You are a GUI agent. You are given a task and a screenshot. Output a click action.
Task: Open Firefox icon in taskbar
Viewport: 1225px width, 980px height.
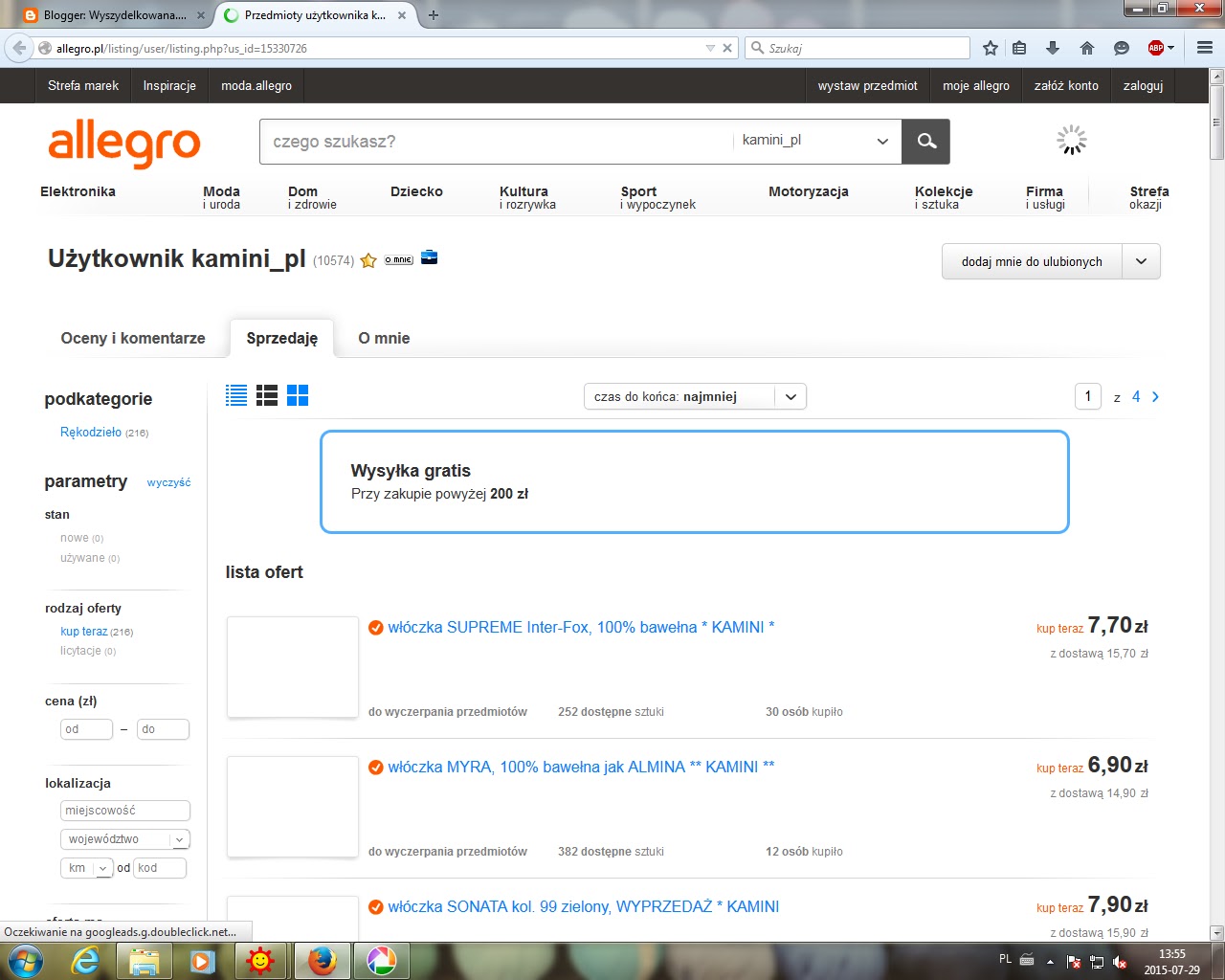[x=322, y=960]
